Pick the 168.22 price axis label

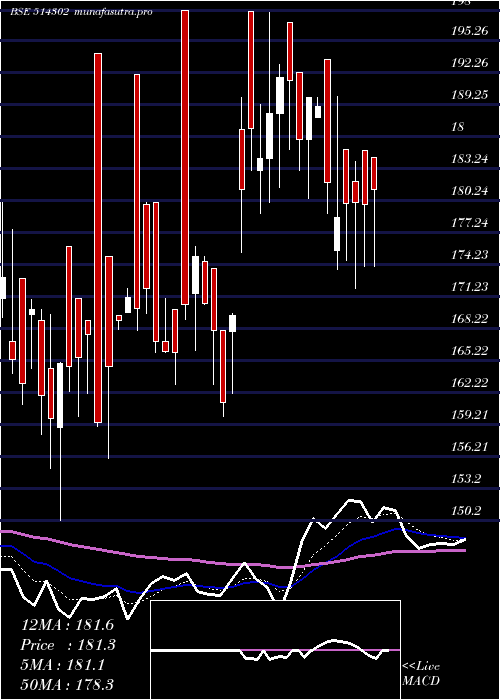tap(469, 319)
